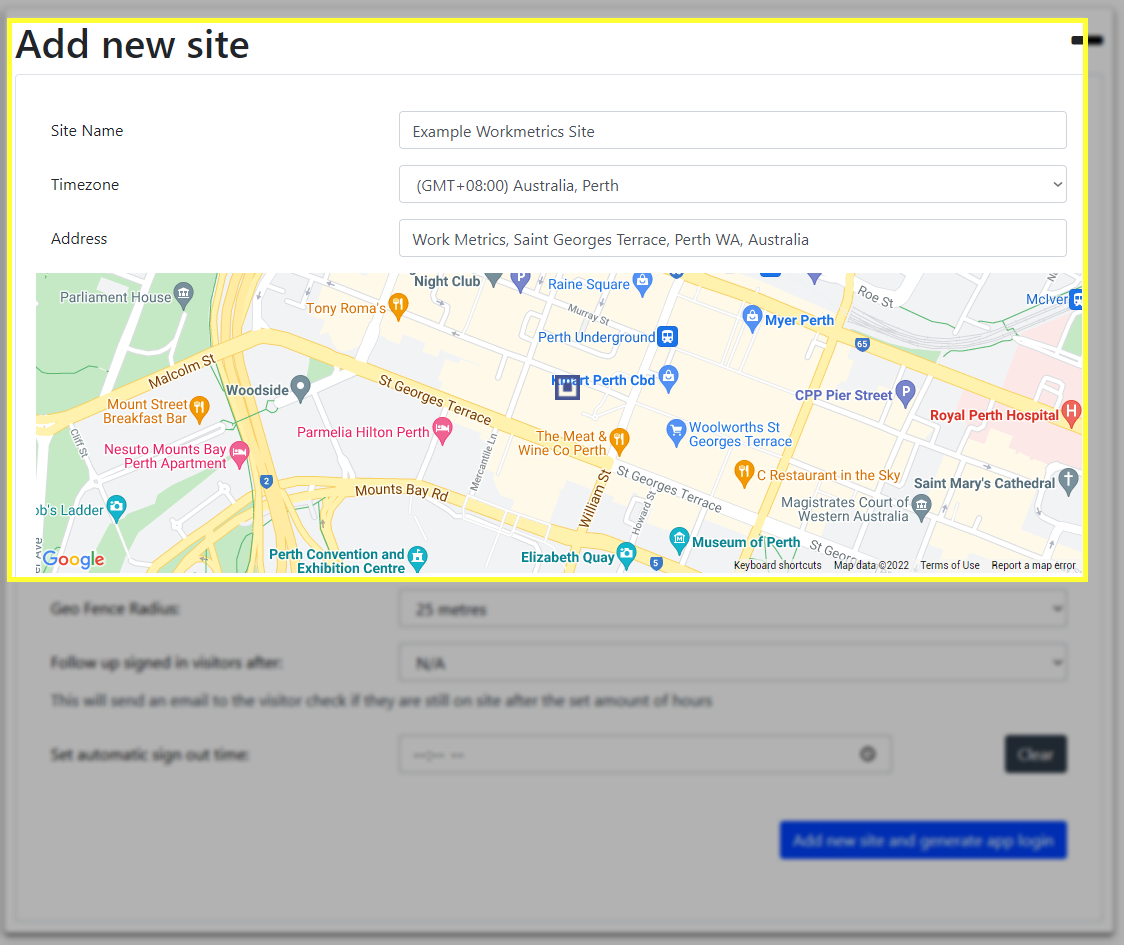Click the Woodside map marker

pos(300,387)
